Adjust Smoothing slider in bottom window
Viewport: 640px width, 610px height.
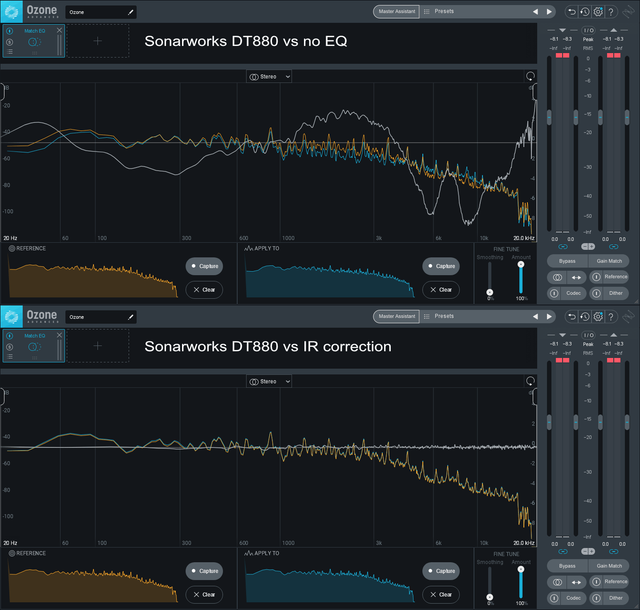click(490, 597)
